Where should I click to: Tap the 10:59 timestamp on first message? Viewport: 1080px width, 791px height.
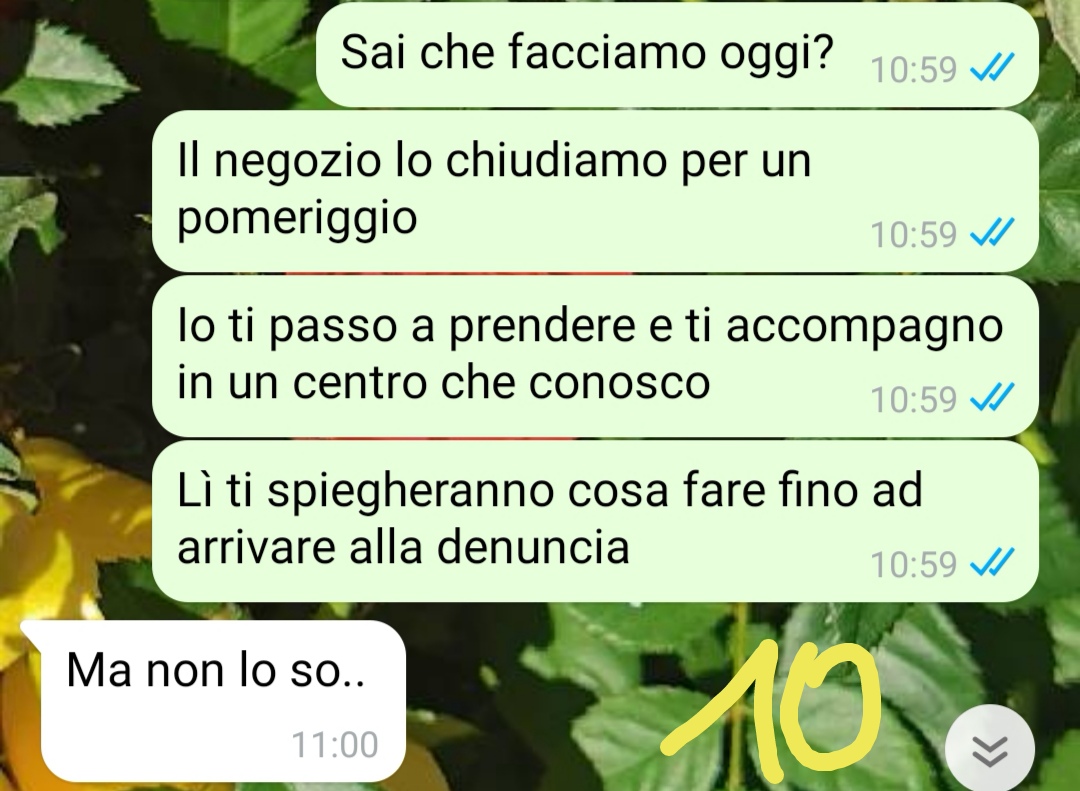click(x=913, y=70)
